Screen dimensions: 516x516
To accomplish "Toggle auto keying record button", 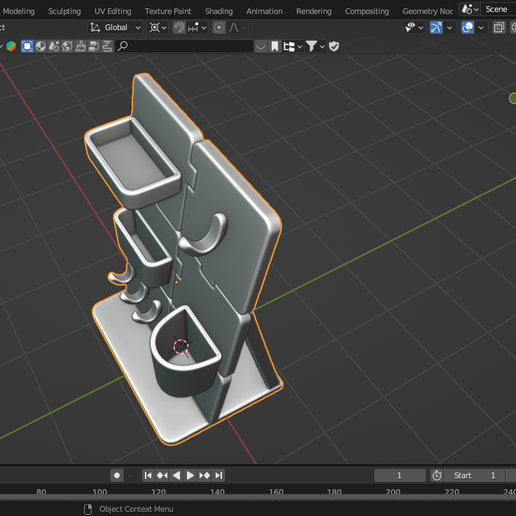I will click(117, 475).
